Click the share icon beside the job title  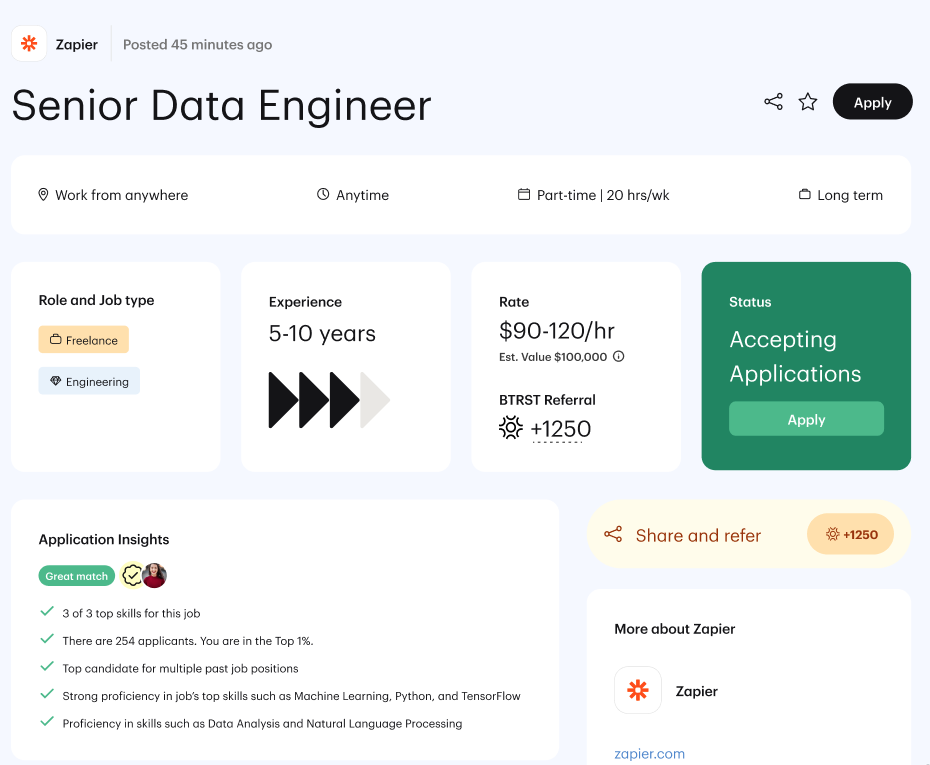(773, 102)
